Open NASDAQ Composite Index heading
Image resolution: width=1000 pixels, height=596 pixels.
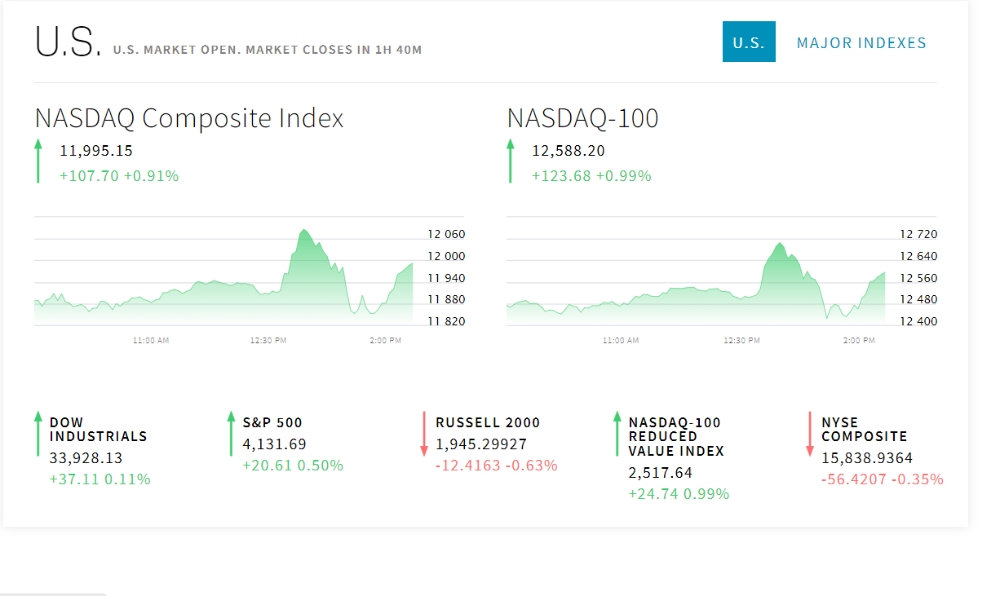189,118
